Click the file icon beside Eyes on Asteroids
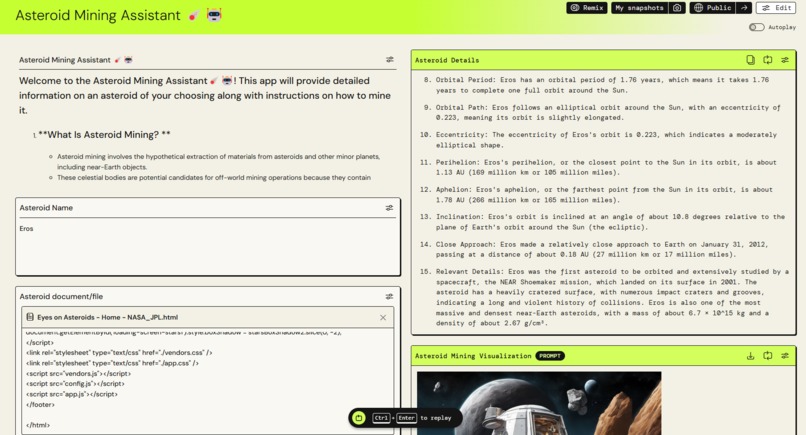This screenshot has width=806, height=435. (x=30, y=317)
